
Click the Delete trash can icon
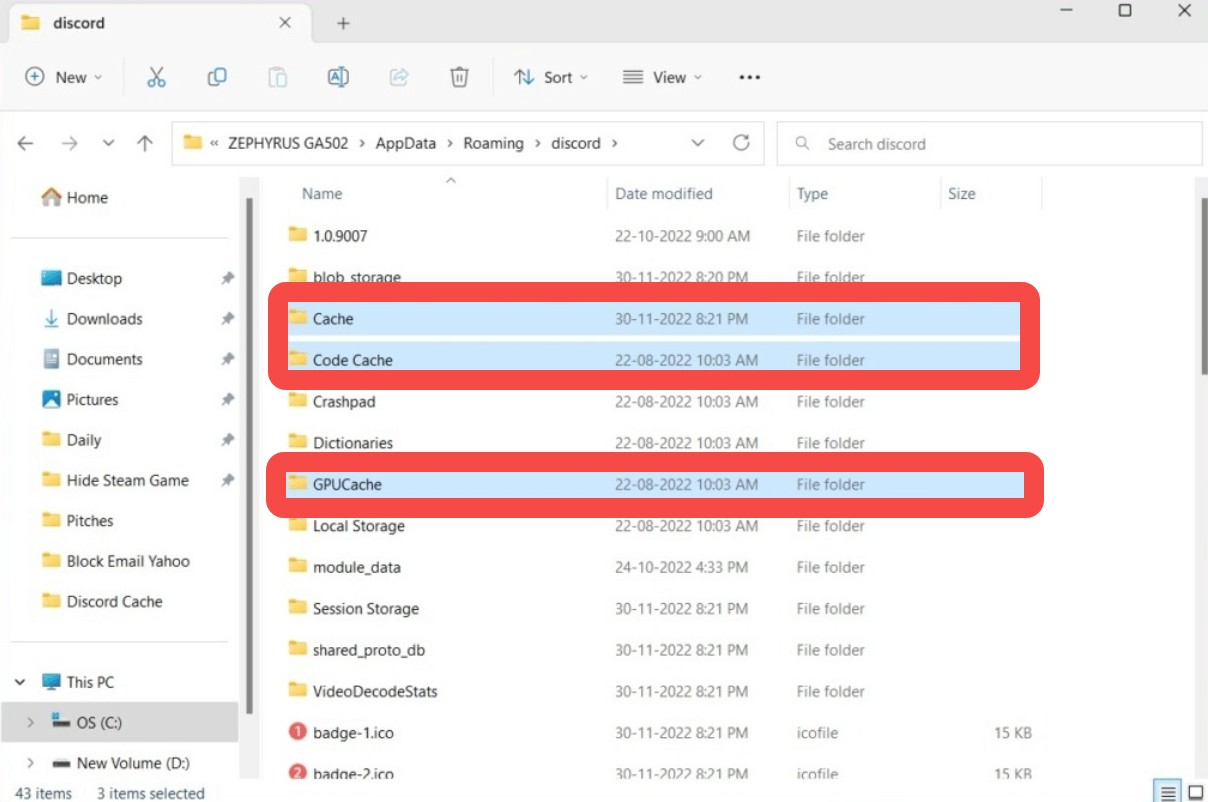pos(459,77)
